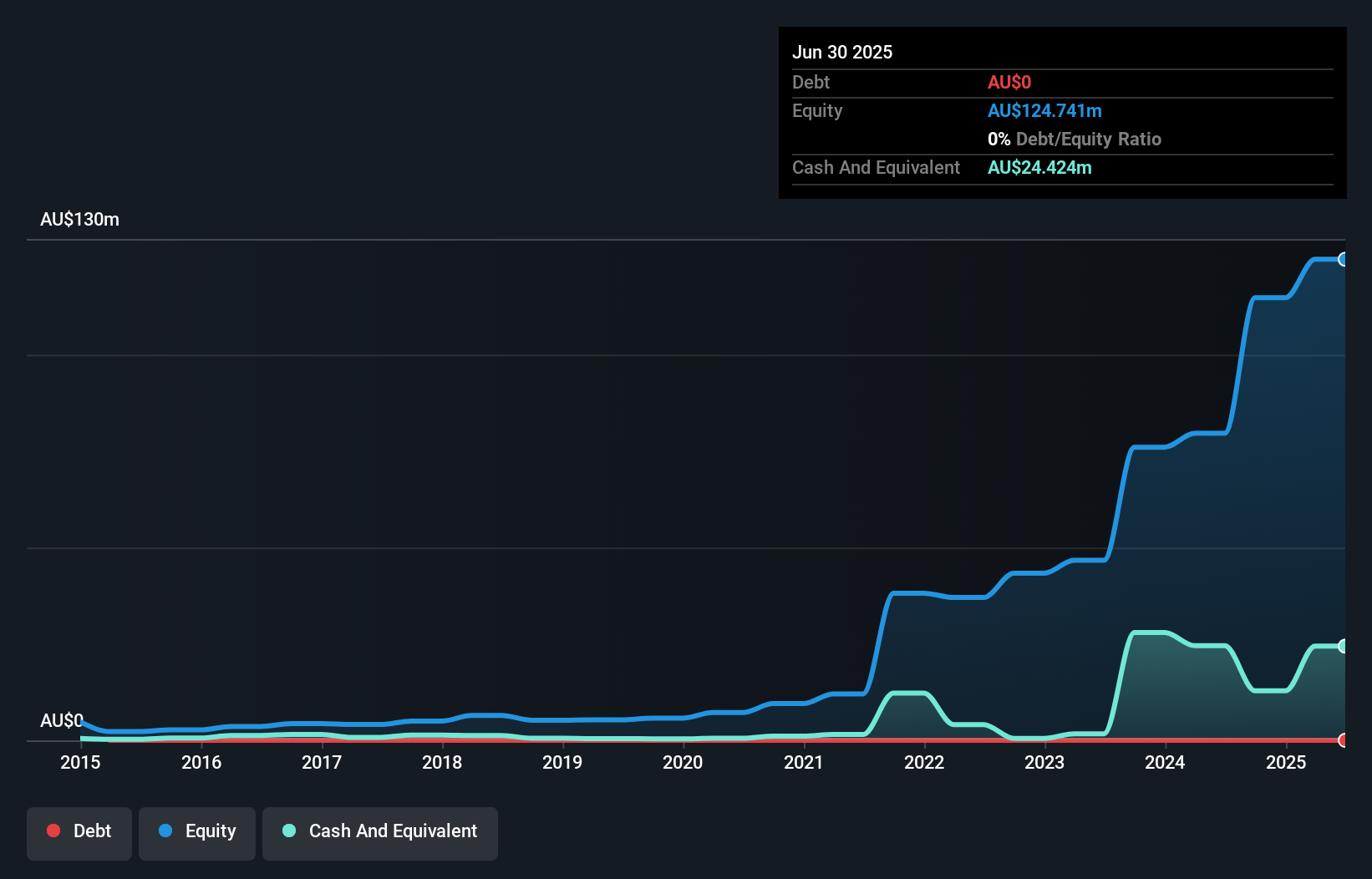Expand the Jun 30 2025 tooltip header
1372x879 pixels.
point(842,52)
